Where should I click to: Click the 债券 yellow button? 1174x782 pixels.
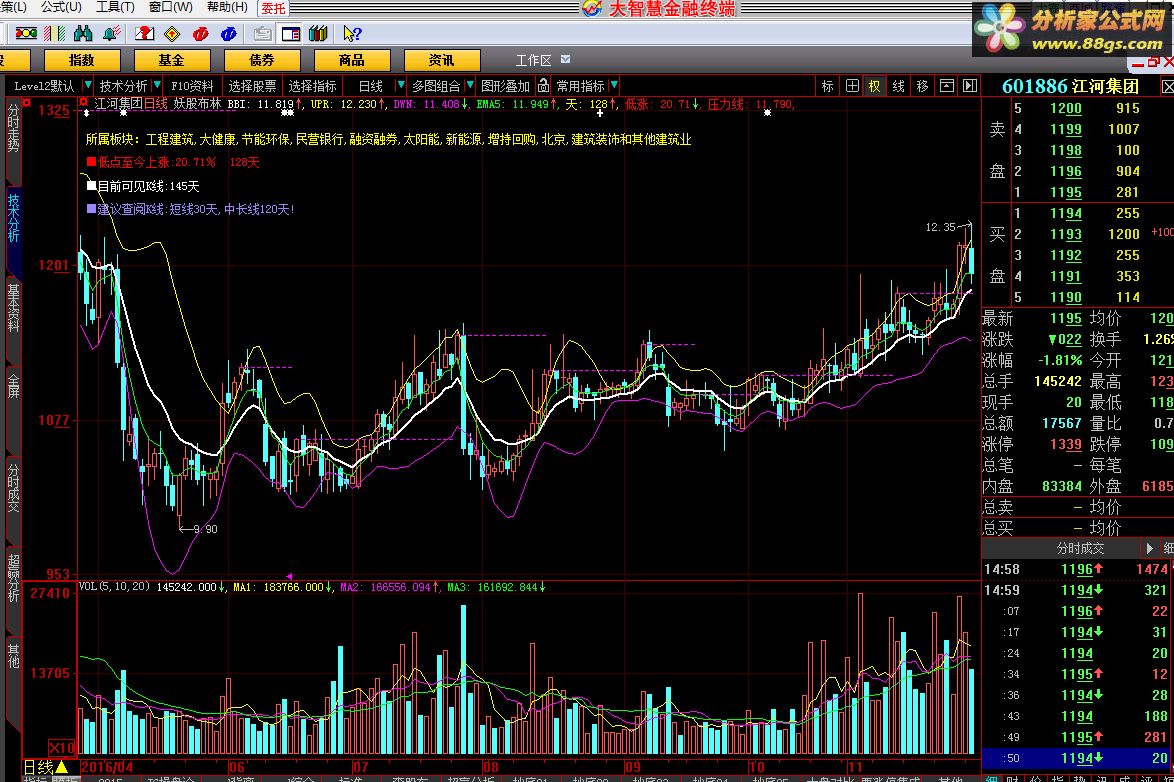pyautogui.click(x=261, y=60)
